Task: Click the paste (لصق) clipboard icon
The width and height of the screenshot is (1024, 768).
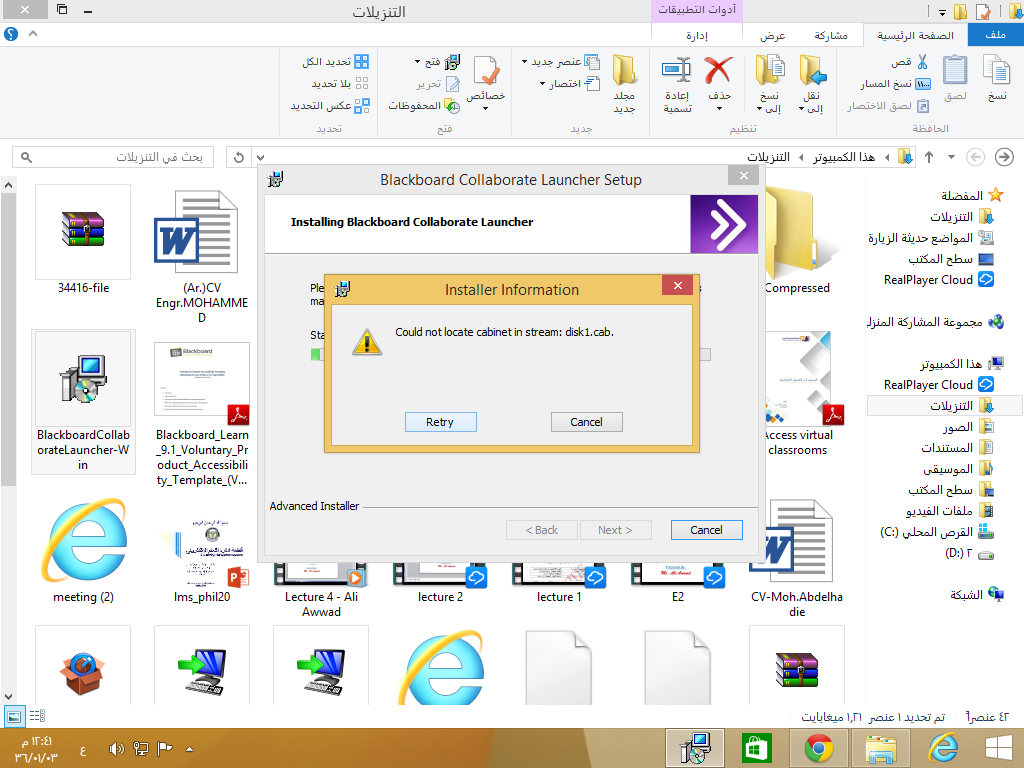Action: coord(955,71)
